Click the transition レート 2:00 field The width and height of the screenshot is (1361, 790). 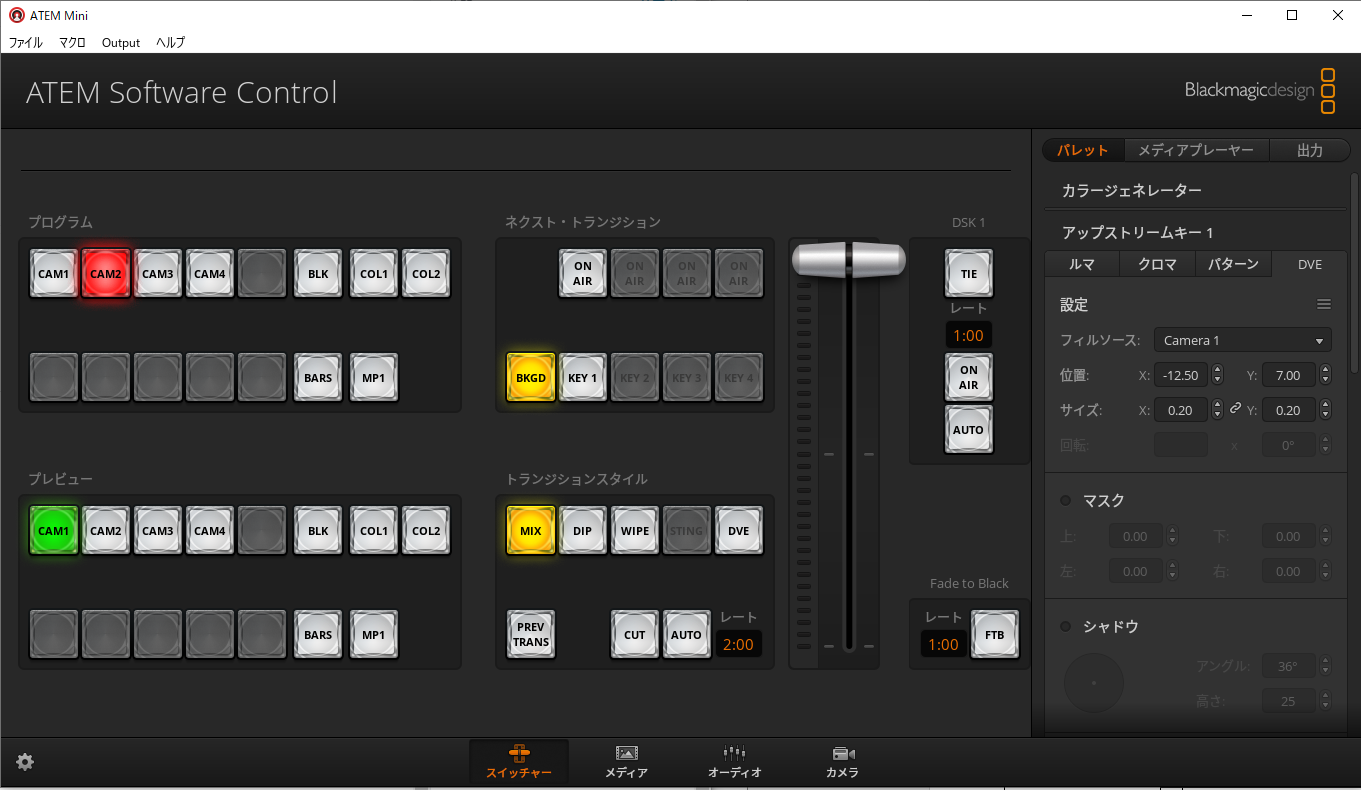point(738,645)
